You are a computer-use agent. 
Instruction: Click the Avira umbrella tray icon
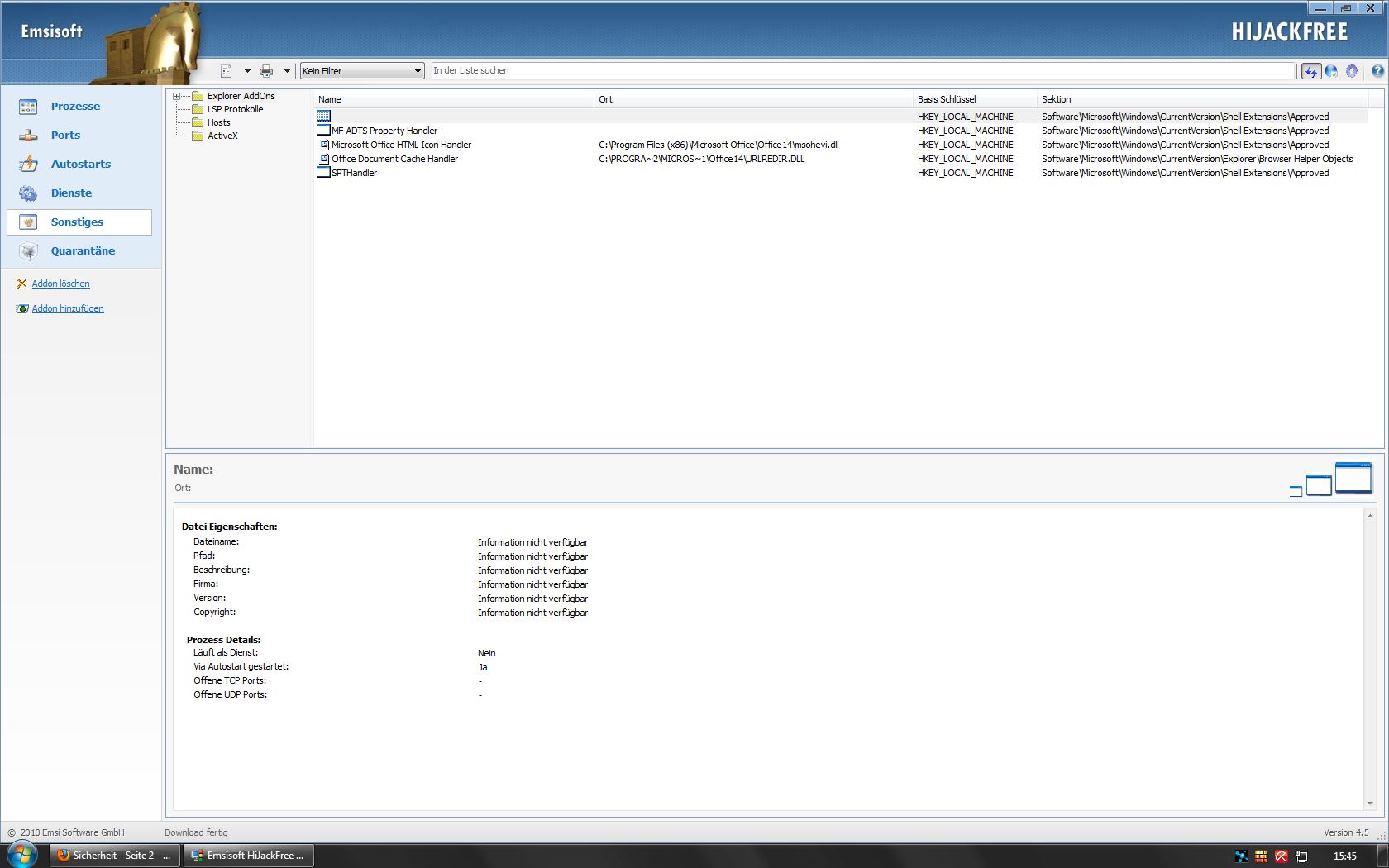(1281, 856)
